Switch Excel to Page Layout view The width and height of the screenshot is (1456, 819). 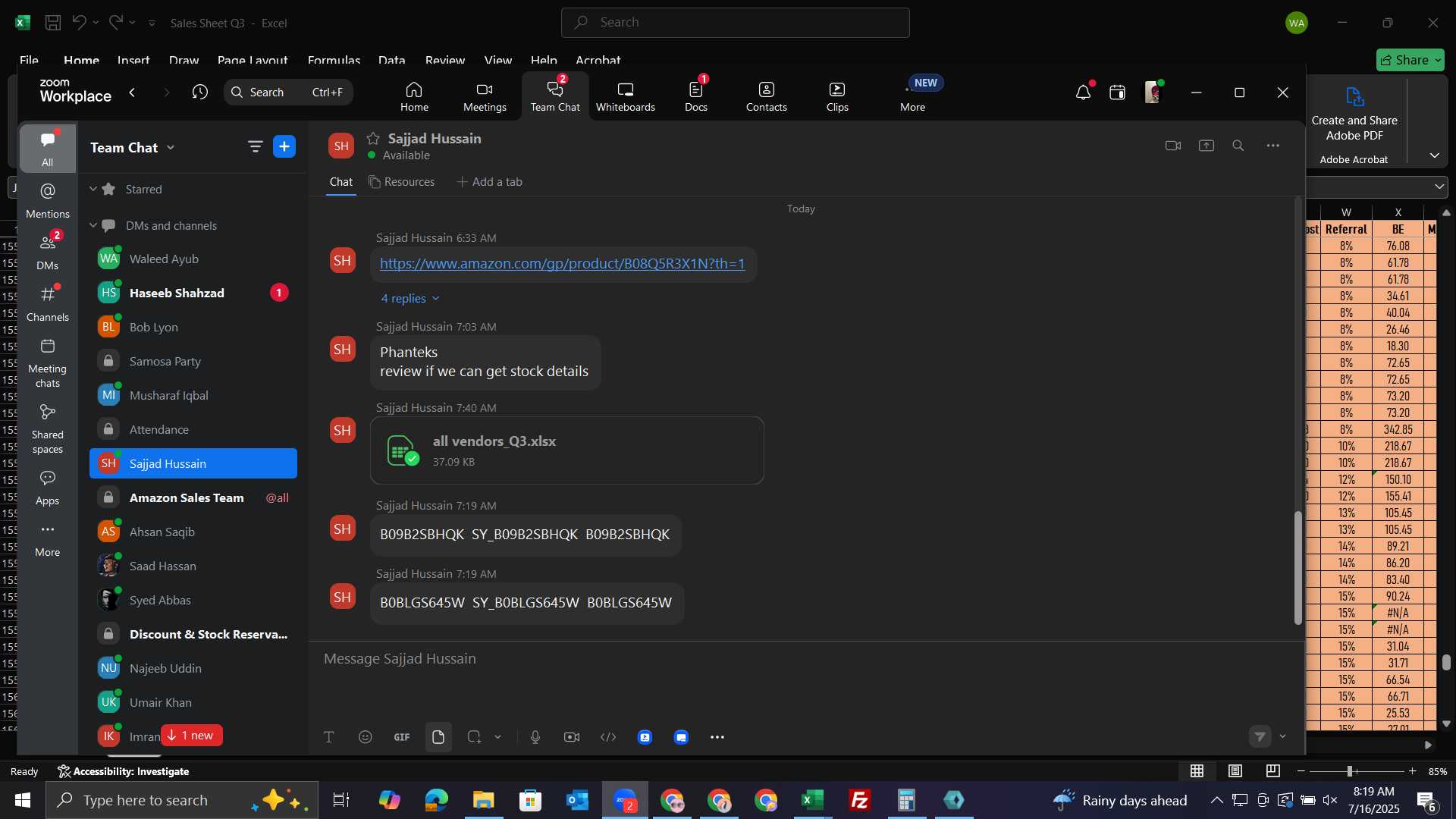(x=1235, y=771)
